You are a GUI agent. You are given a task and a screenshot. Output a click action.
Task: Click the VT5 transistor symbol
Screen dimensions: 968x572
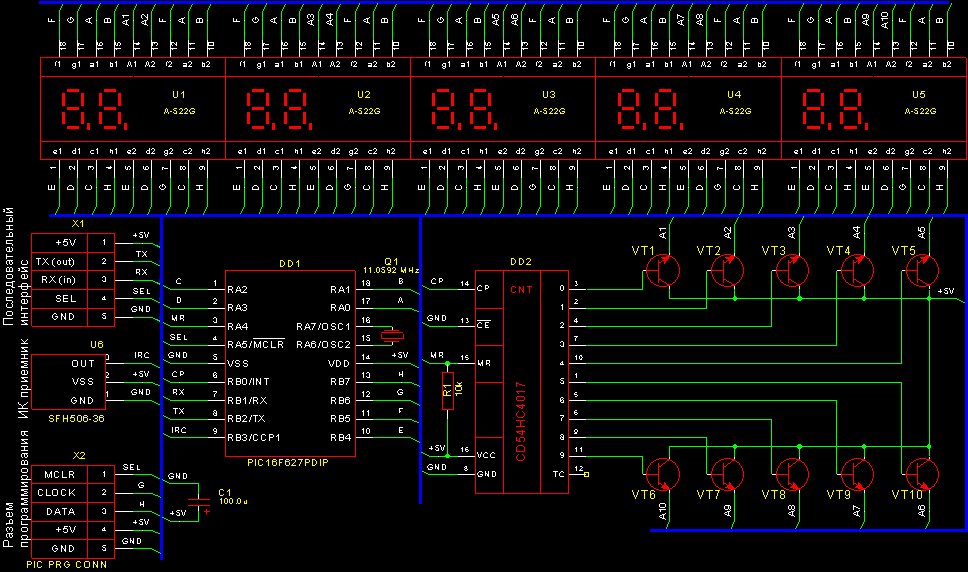click(921, 271)
